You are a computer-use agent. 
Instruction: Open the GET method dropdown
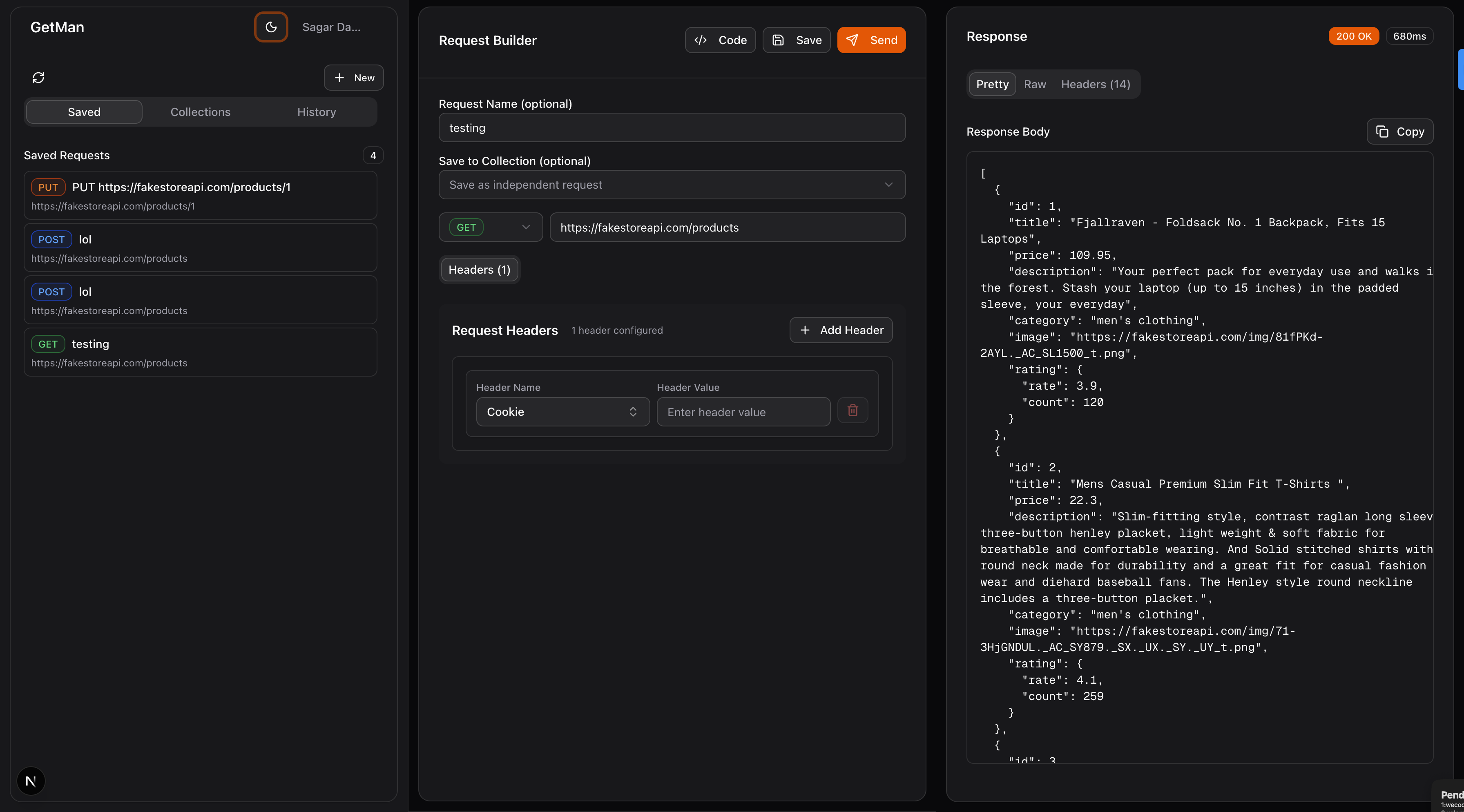pyautogui.click(x=491, y=227)
